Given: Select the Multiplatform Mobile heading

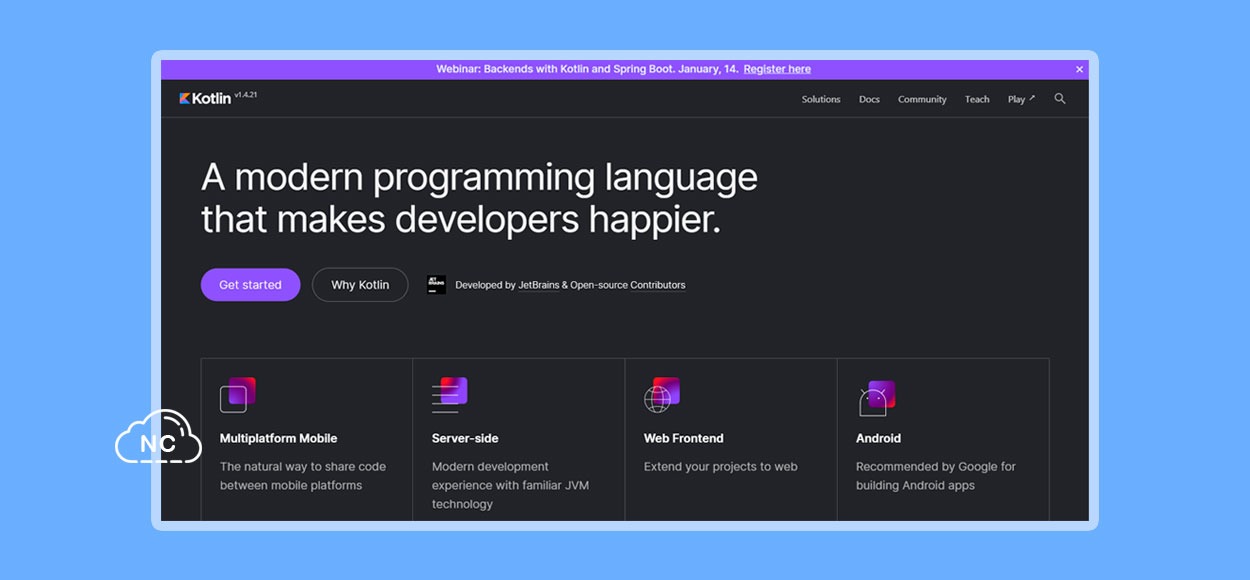Looking at the screenshot, I should 278,438.
